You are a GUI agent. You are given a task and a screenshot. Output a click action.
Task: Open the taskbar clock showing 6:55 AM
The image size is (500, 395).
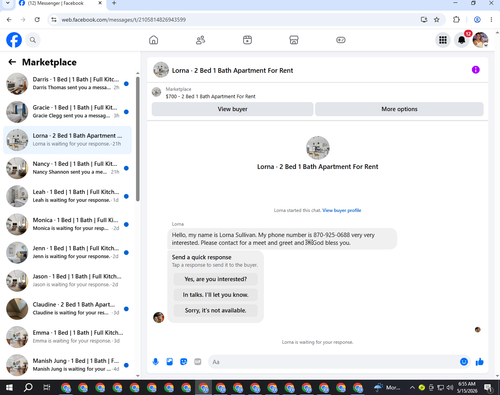(x=467, y=387)
